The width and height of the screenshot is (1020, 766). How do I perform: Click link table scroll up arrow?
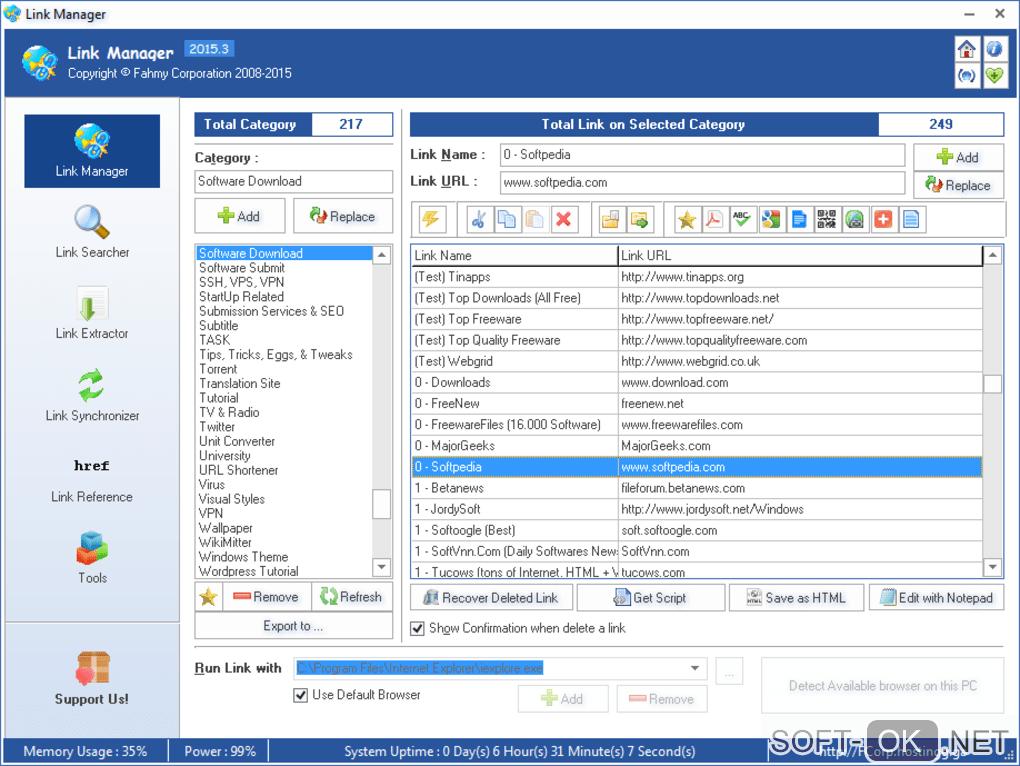click(x=993, y=255)
